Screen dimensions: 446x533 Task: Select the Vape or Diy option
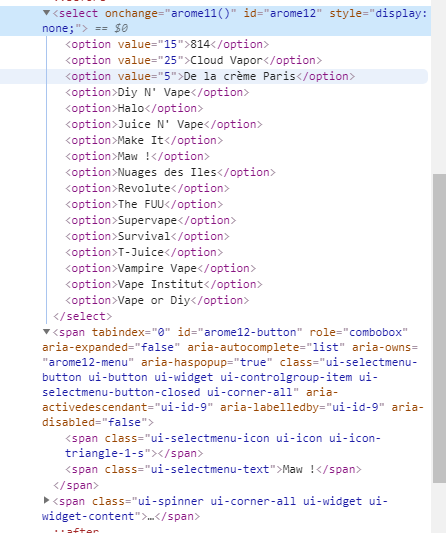(157, 300)
